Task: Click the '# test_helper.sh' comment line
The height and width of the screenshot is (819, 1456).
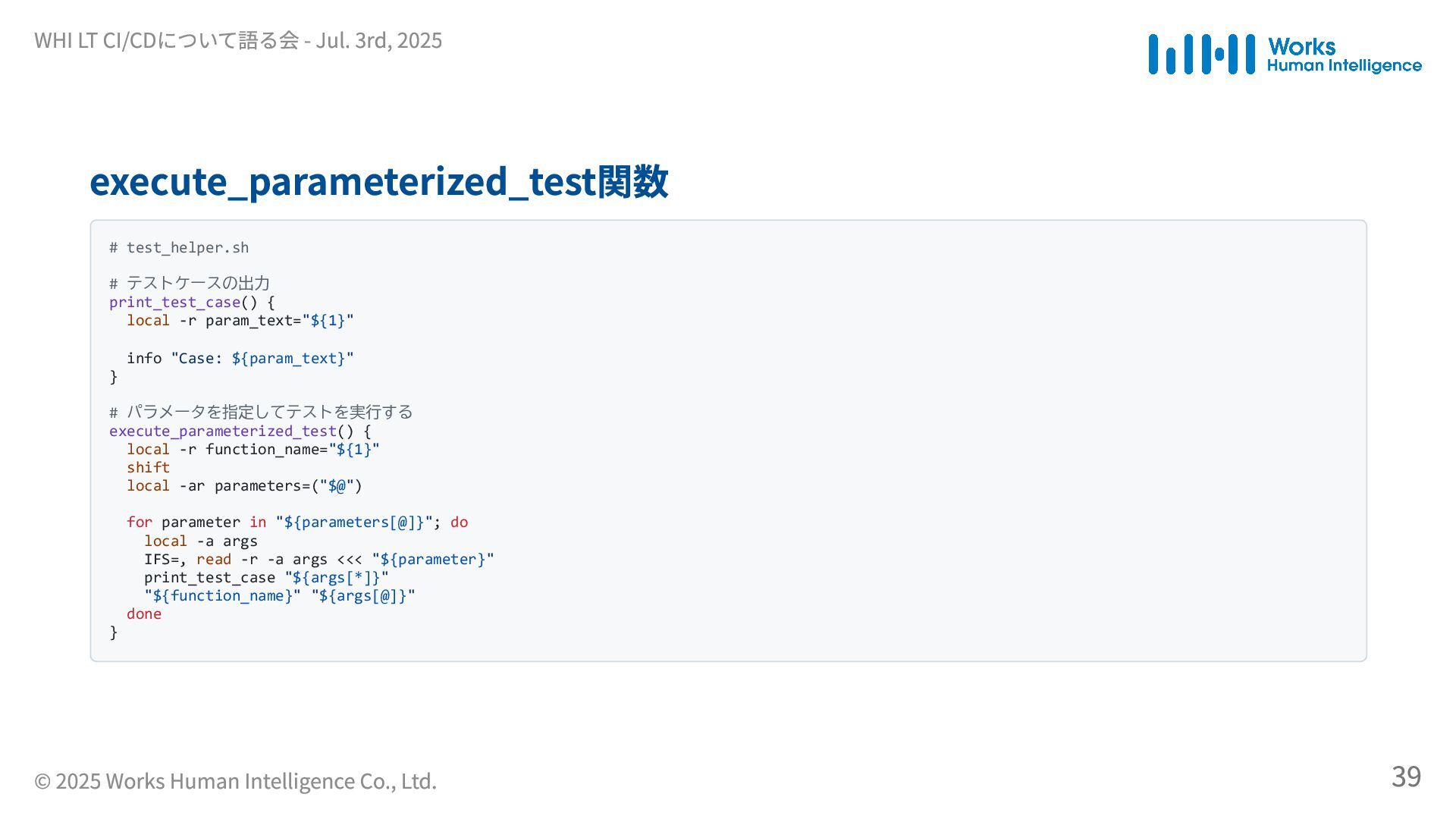Action: 179,248
